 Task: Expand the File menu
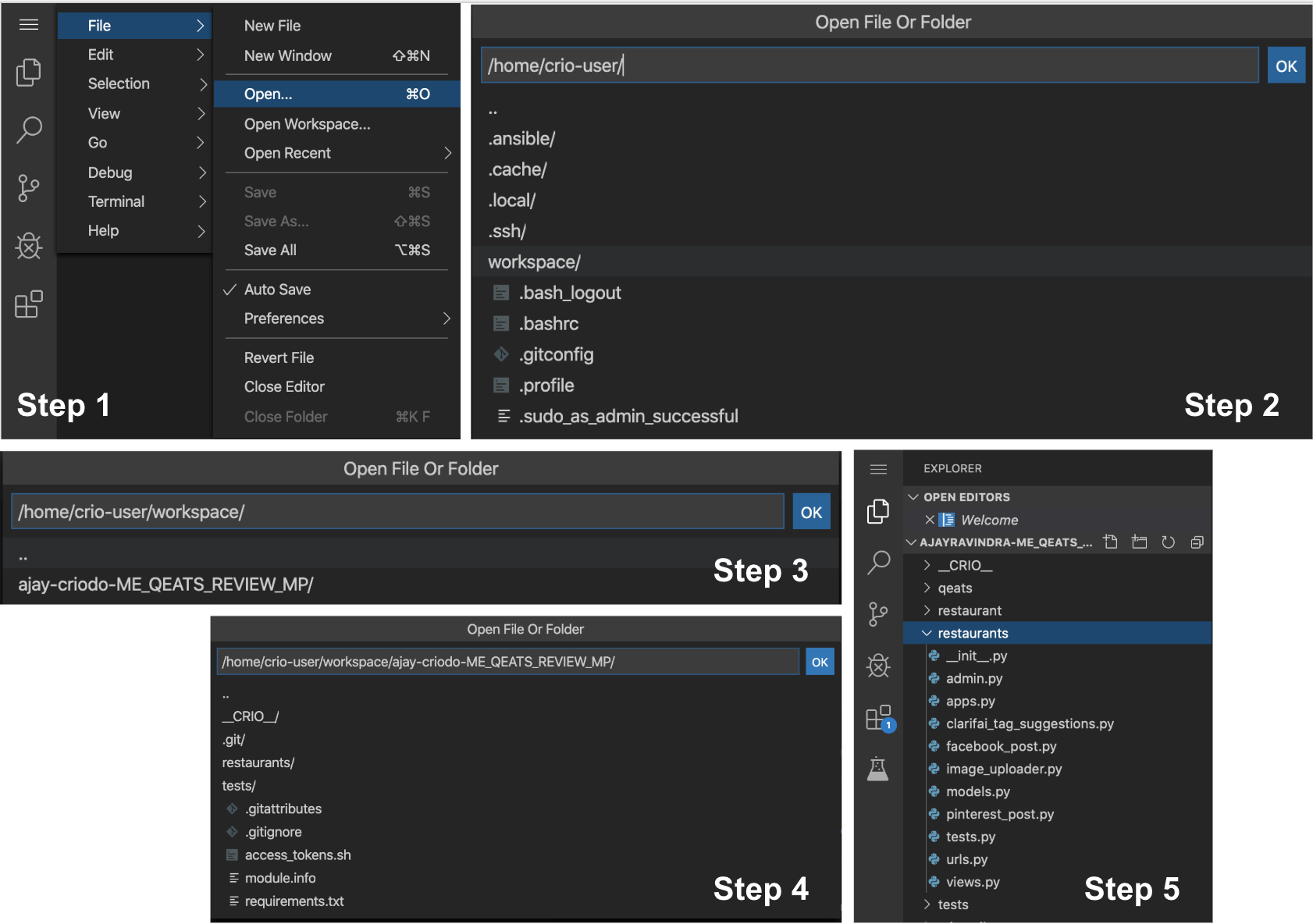134,26
